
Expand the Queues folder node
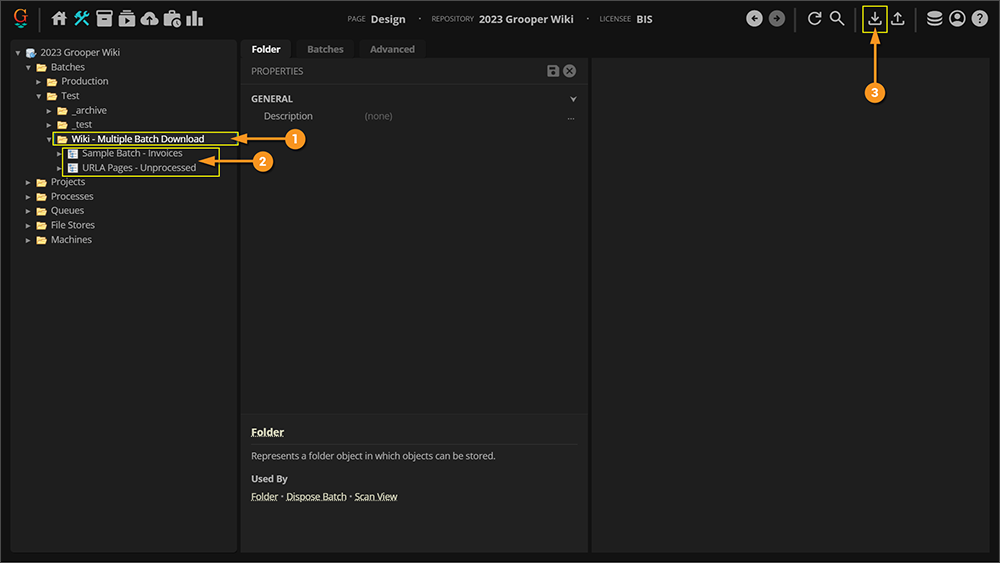(28, 211)
